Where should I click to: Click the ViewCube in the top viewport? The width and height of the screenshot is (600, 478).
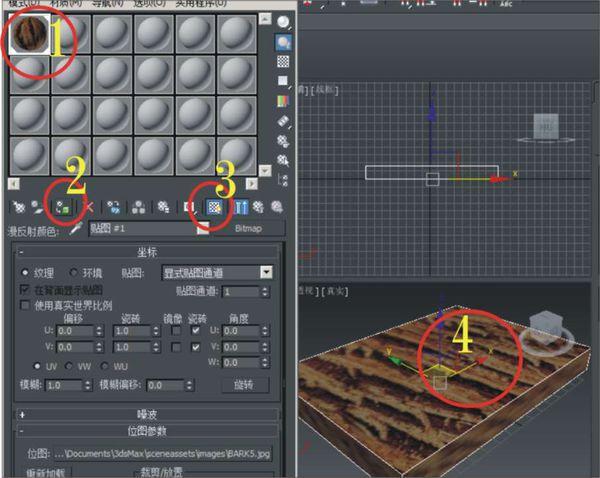pos(546,127)
